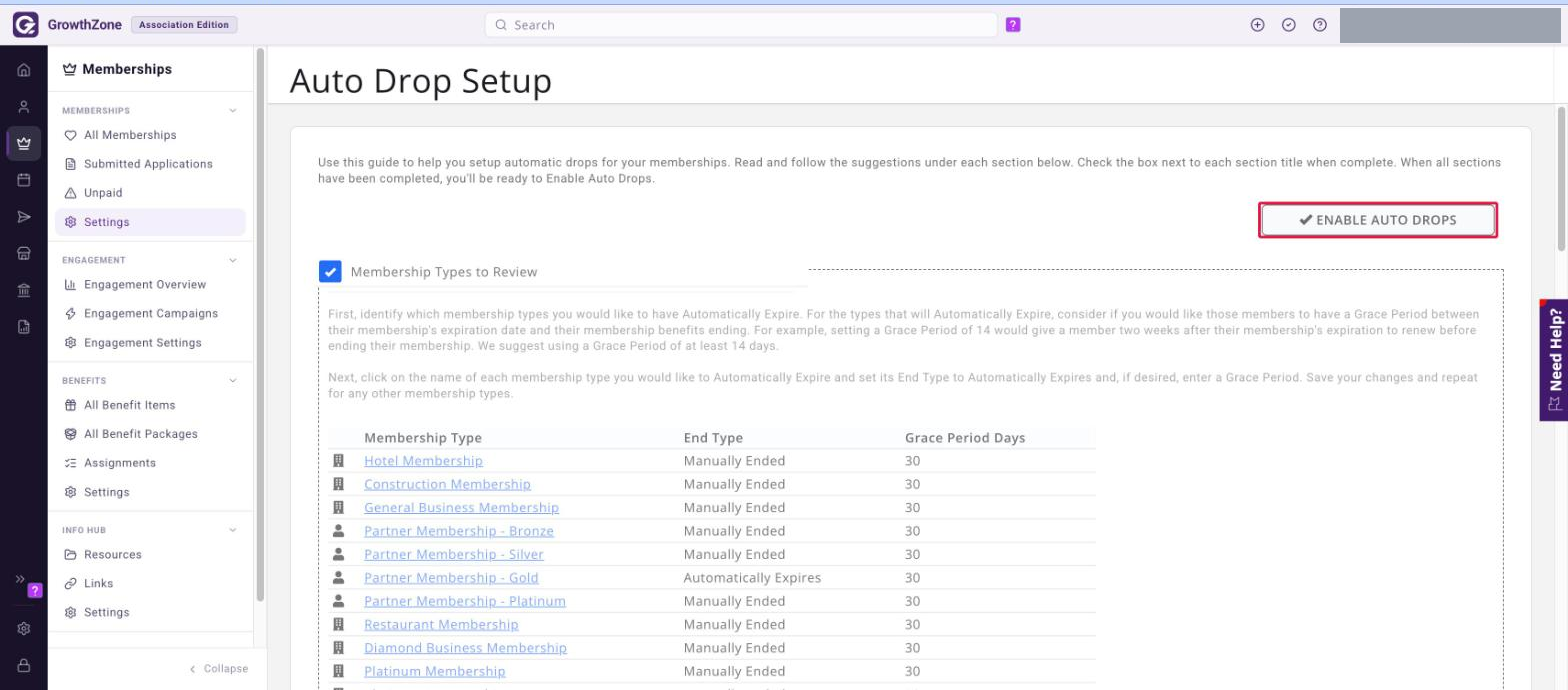The height and width of the screenshot is (690, 1568).
Task: Click grace period 30 in Restaurant Membership row
Action: (913, 625)
